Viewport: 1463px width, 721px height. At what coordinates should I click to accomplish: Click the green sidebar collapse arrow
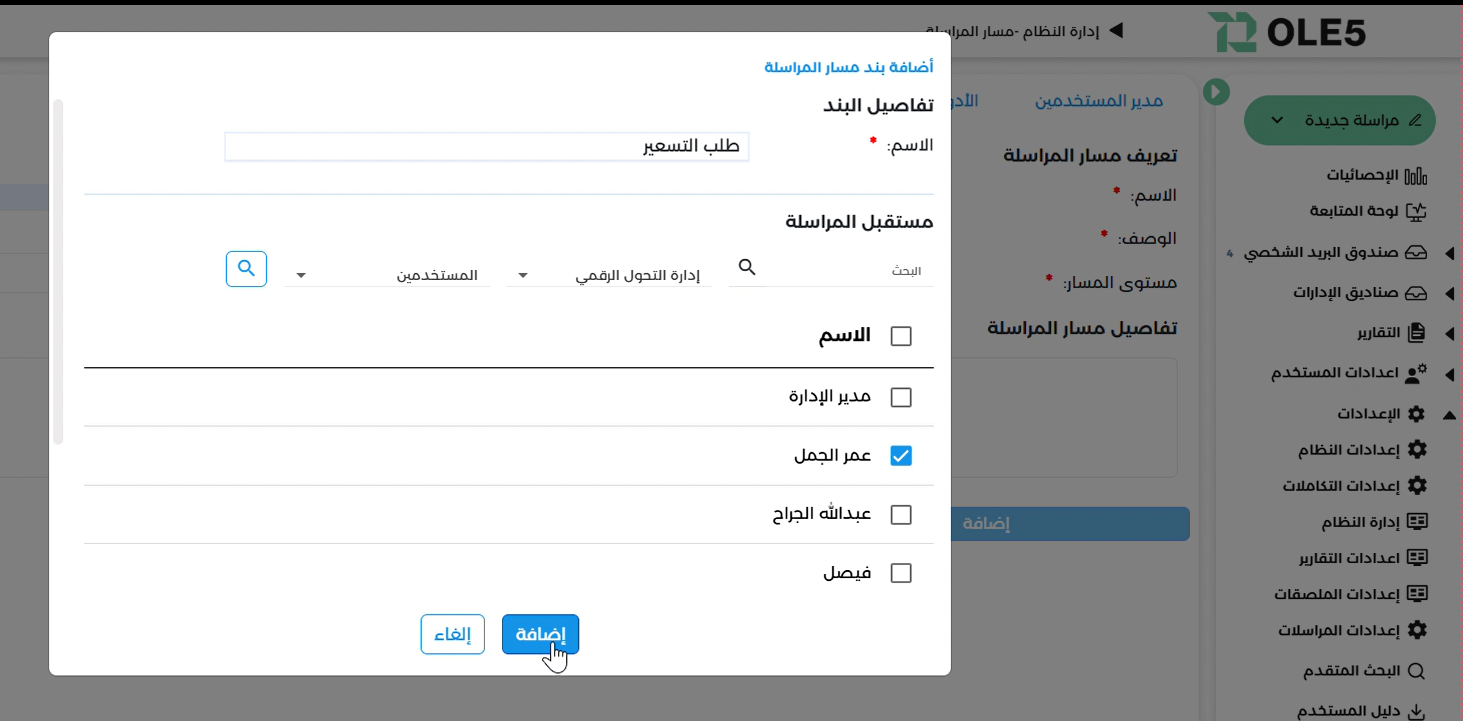(1216, 92)
